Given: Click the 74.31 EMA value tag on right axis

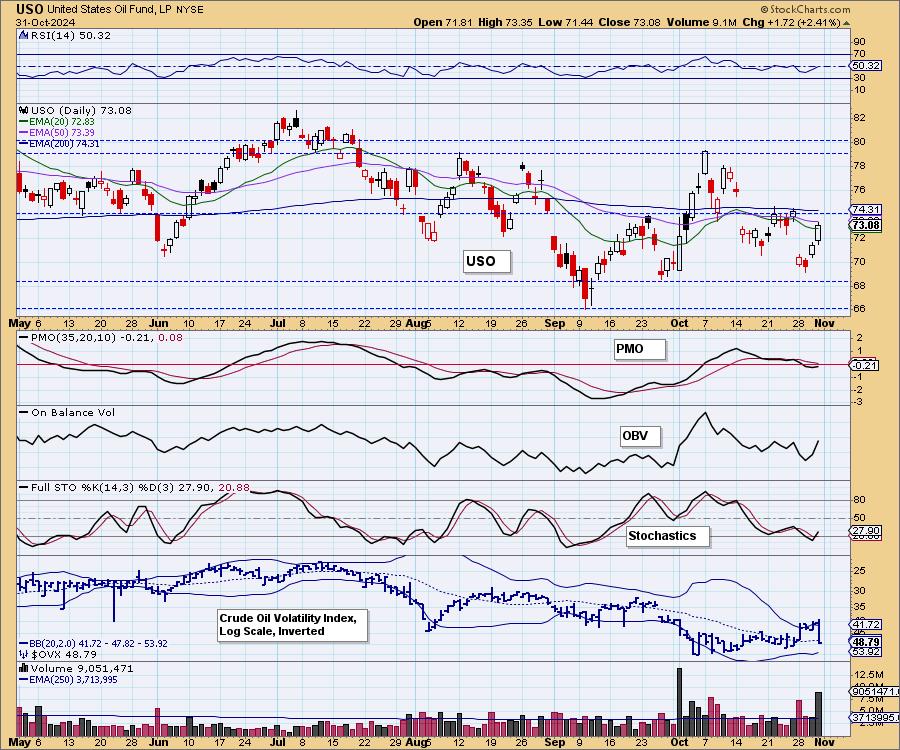Looking at the screenshot, I should 866,209.
